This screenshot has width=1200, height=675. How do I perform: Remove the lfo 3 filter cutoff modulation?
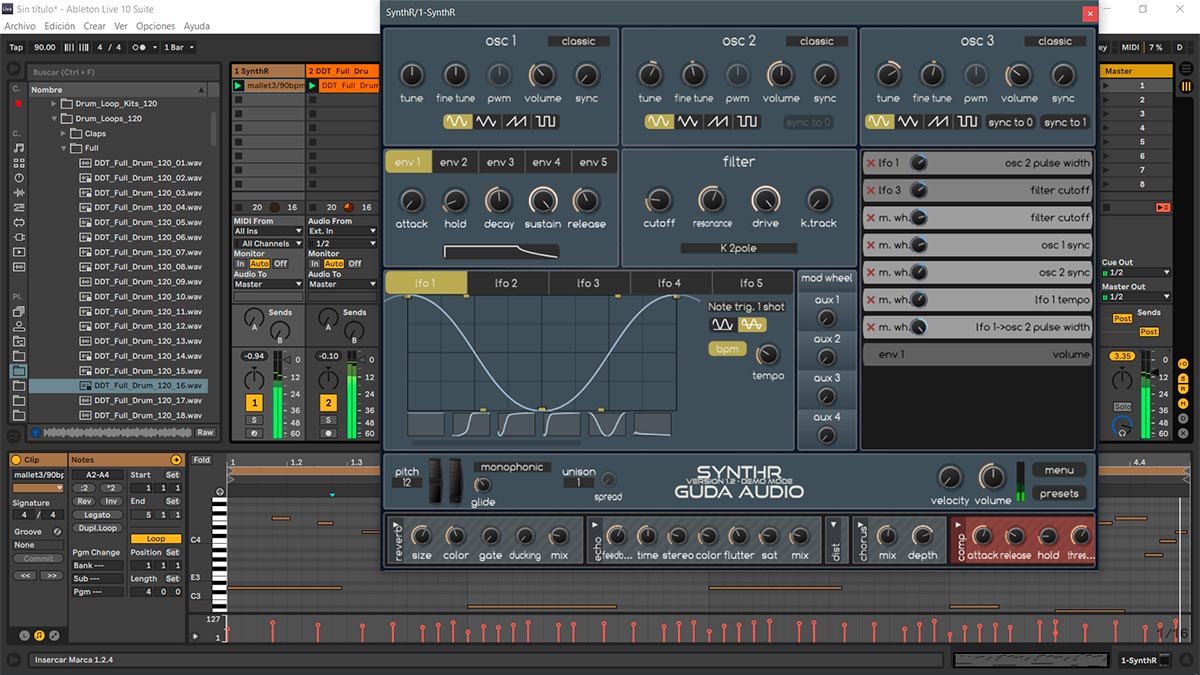coord(871,190)
